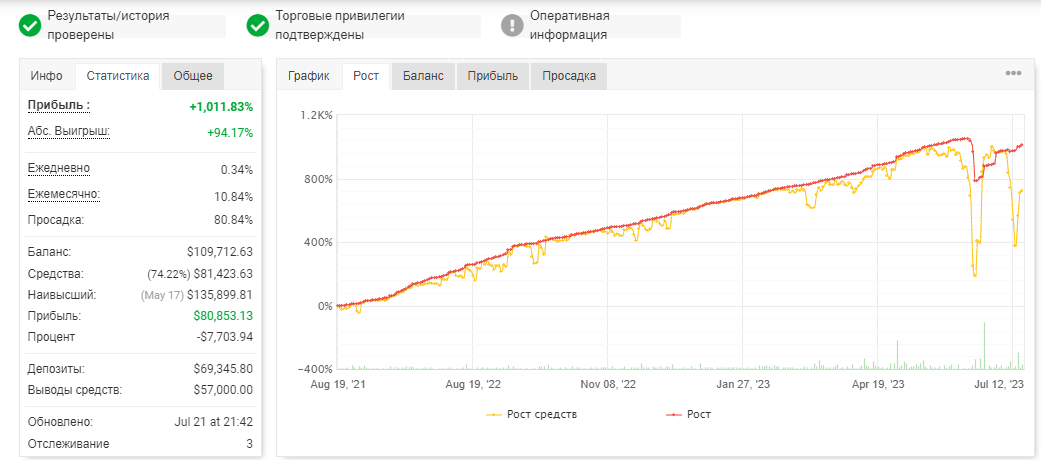
Task: Click the Депозиты: label
Action: [x=56, y=369]
